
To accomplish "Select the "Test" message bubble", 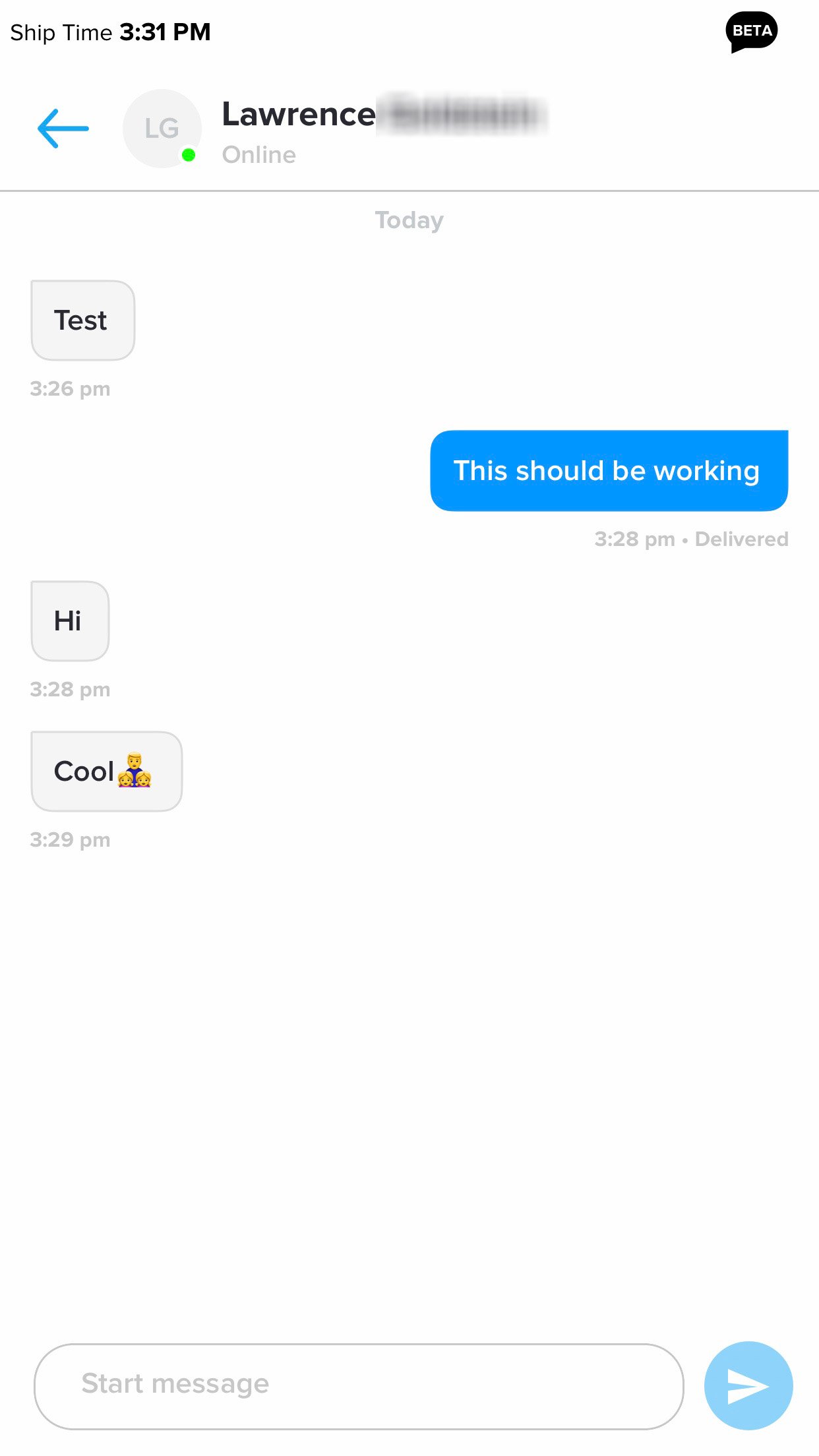I will point(83,320).
